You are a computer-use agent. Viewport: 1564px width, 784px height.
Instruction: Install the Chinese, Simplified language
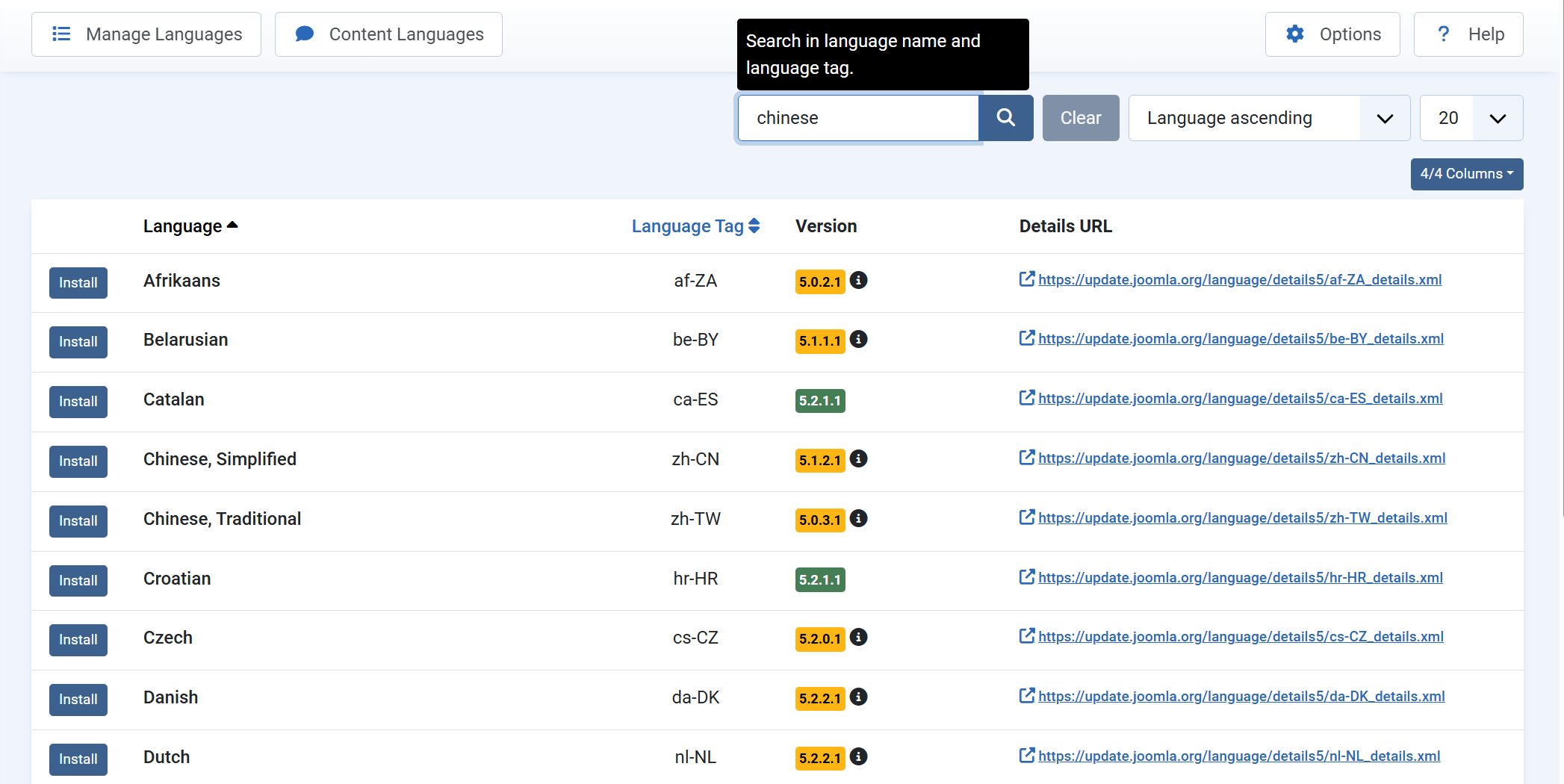click(78, 461)
